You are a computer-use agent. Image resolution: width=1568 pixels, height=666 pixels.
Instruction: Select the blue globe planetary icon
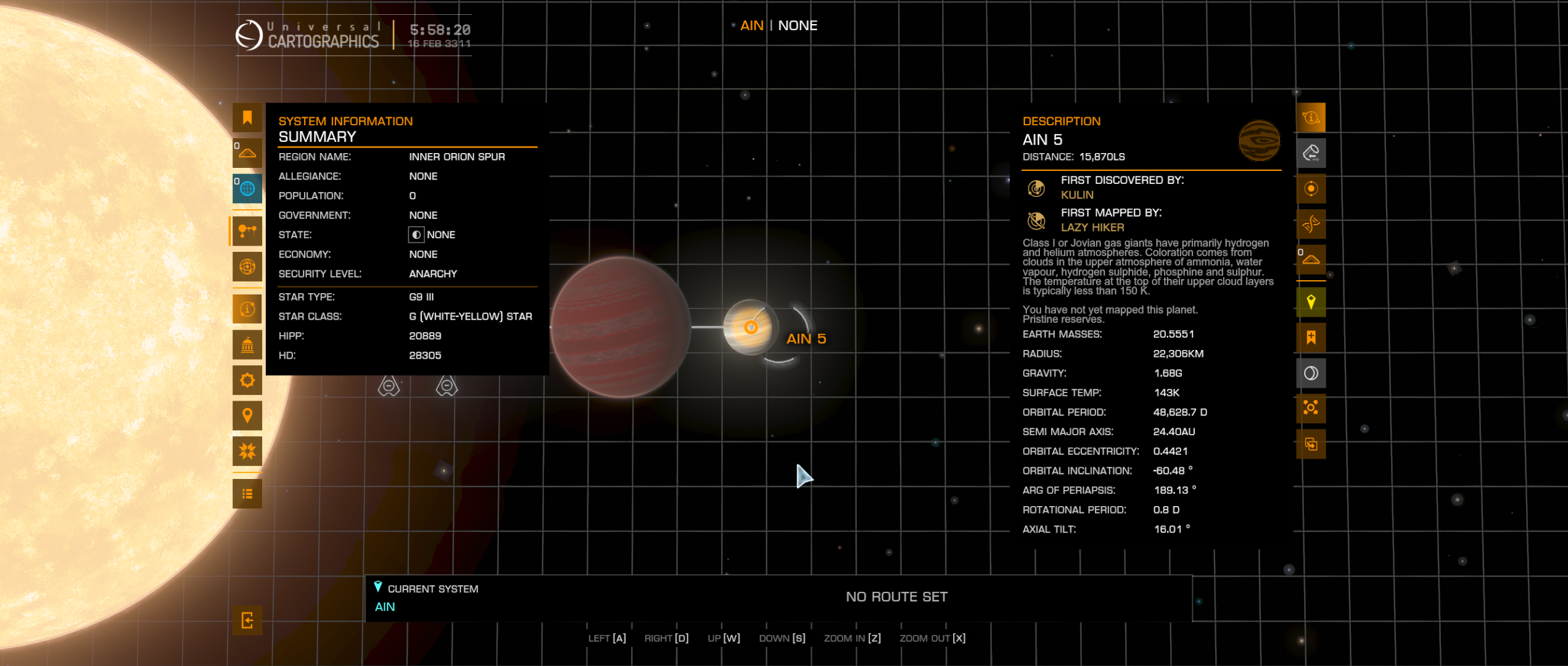tap(247, 188)
